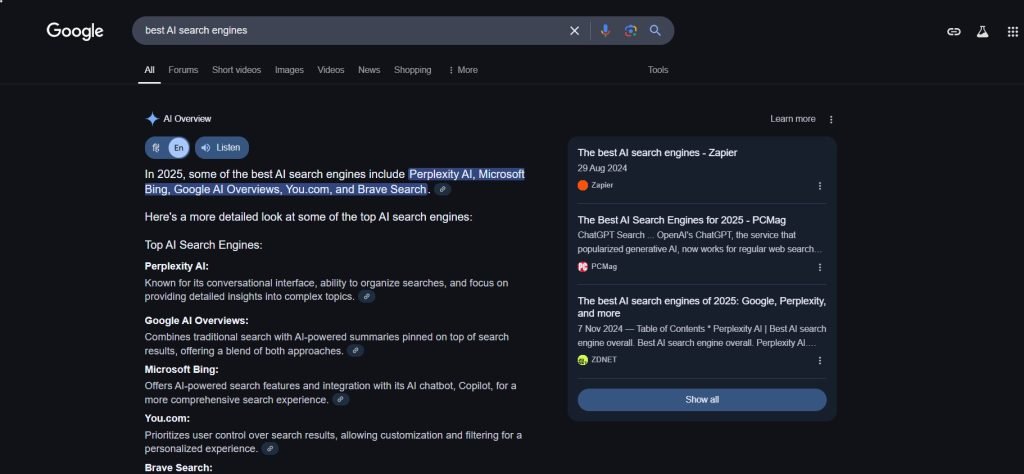This screenshot has height=474, width=1024.
Task: Click the AI Overview sparkle icon
Action: click(152, 119)
